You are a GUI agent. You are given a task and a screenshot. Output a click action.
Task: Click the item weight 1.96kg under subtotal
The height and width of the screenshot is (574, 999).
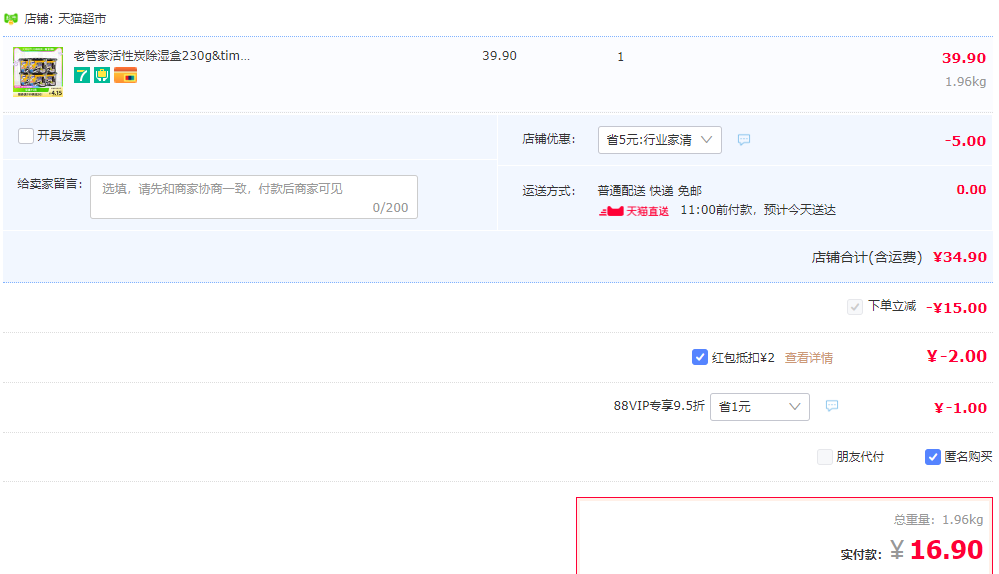(x=965, y=82)
